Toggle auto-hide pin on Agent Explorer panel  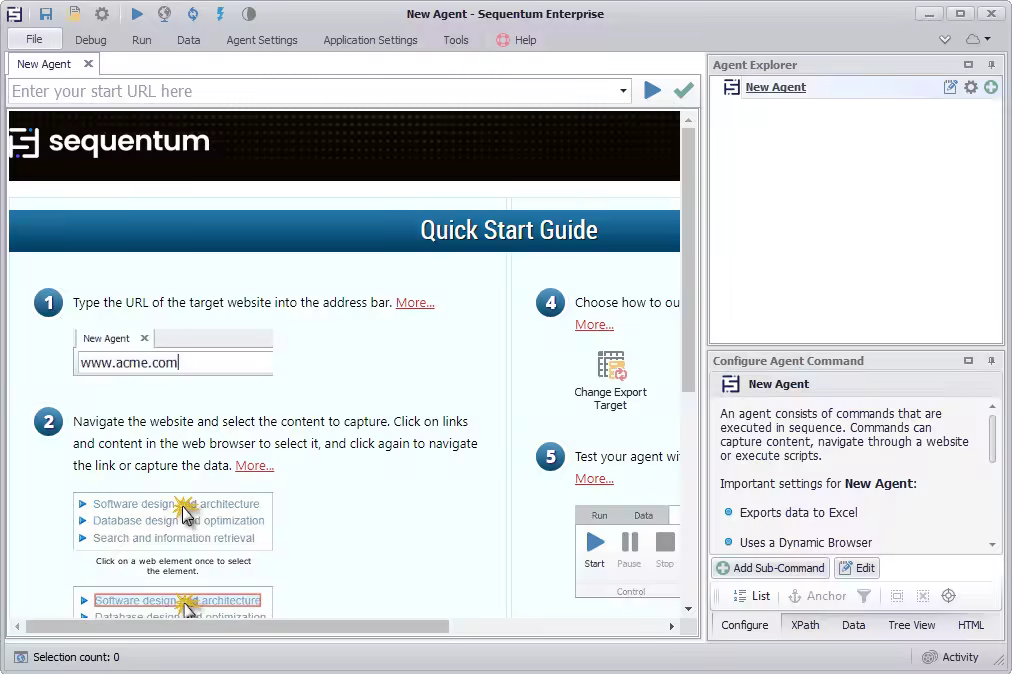point(991,65)
